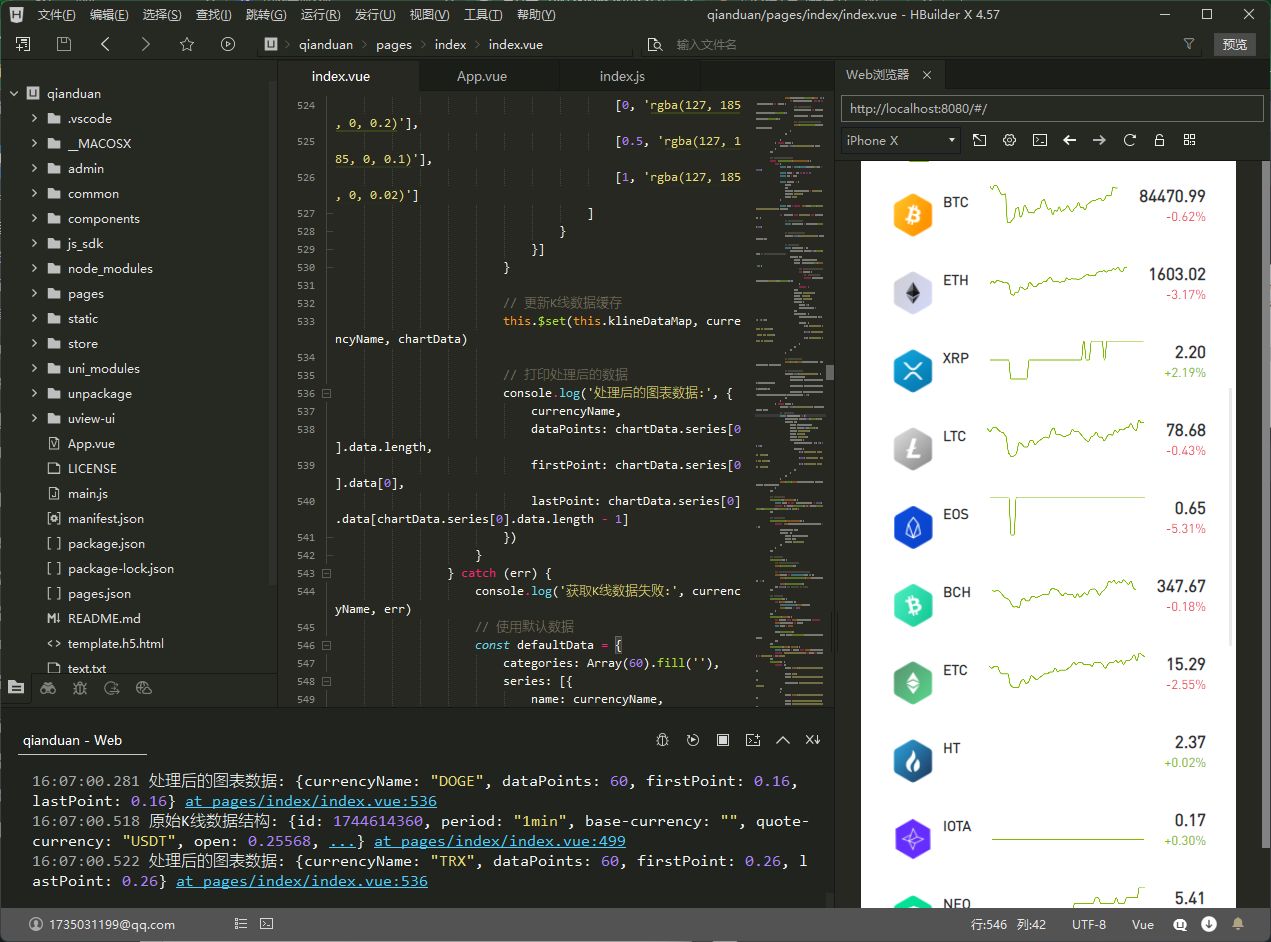Viewport: 1271px width, 942px height.
Task: Expand the uni_modules folder
Action: [x=34, y=369]
